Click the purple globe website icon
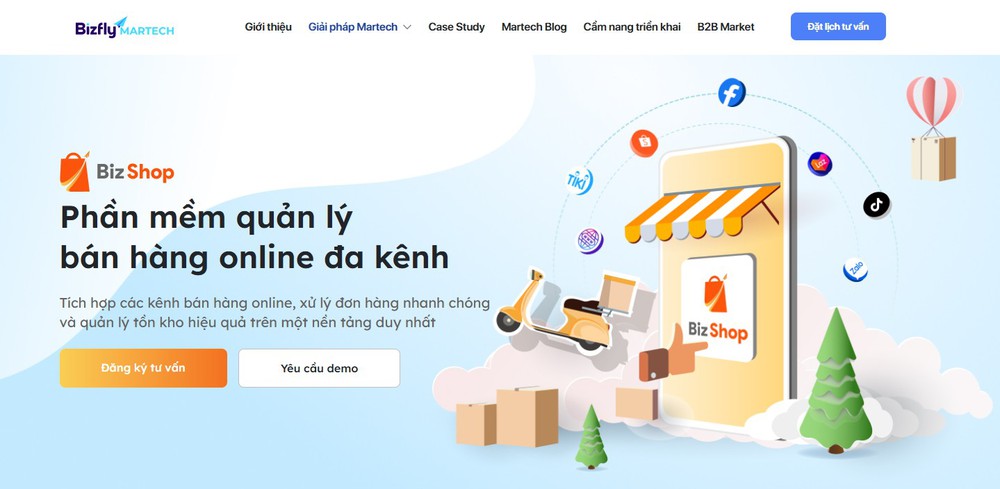 click(590, 241)
